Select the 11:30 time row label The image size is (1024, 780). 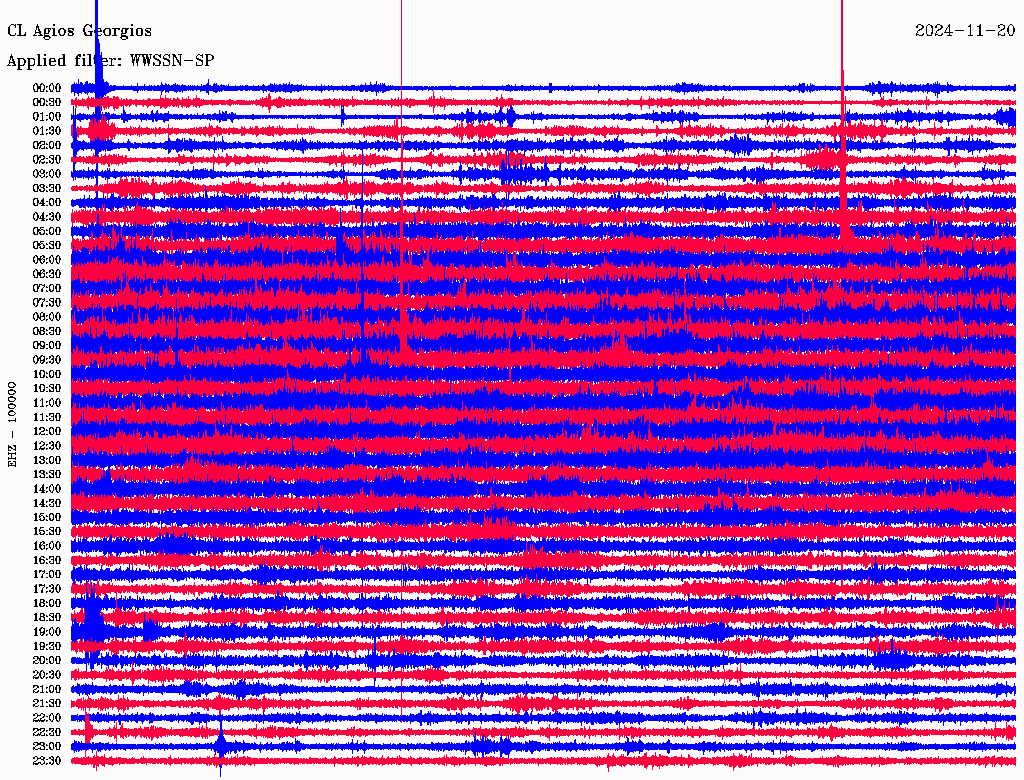click(47, 418)
